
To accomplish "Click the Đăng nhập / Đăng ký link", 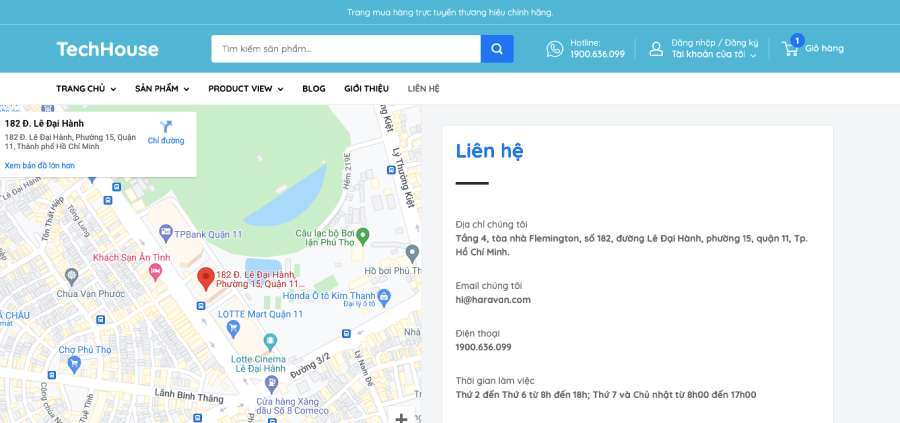I will point(715,43).
